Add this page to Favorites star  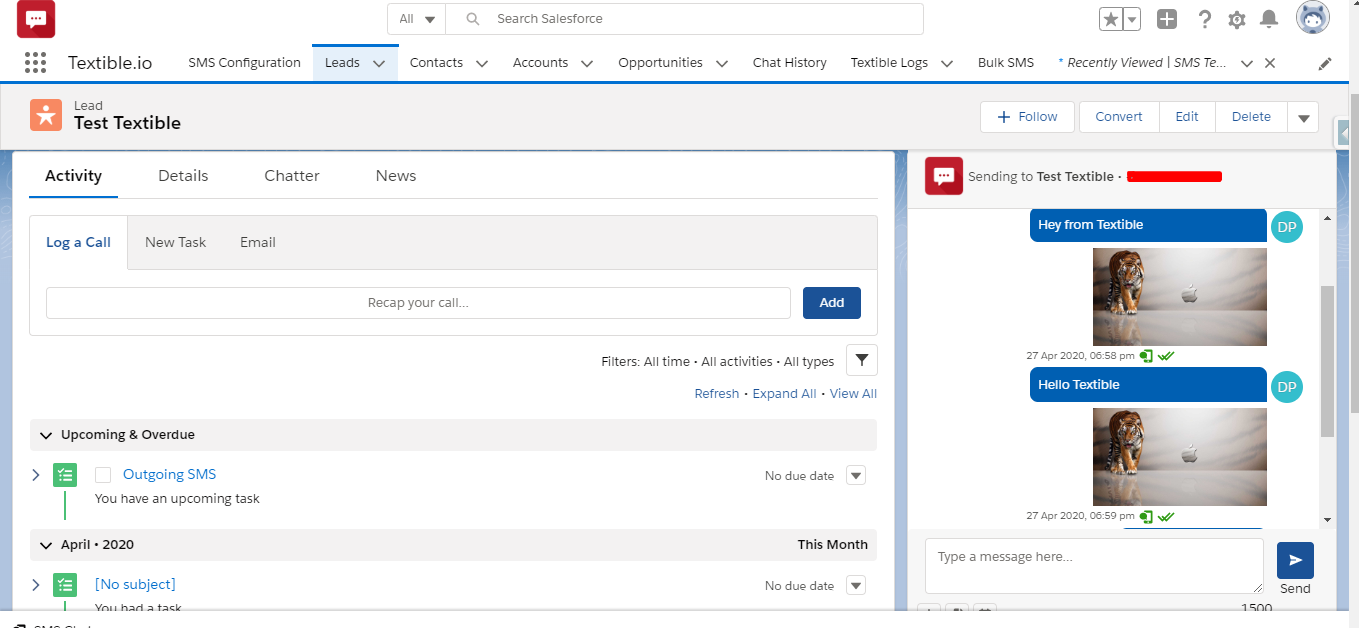[x=1111, y=19]
